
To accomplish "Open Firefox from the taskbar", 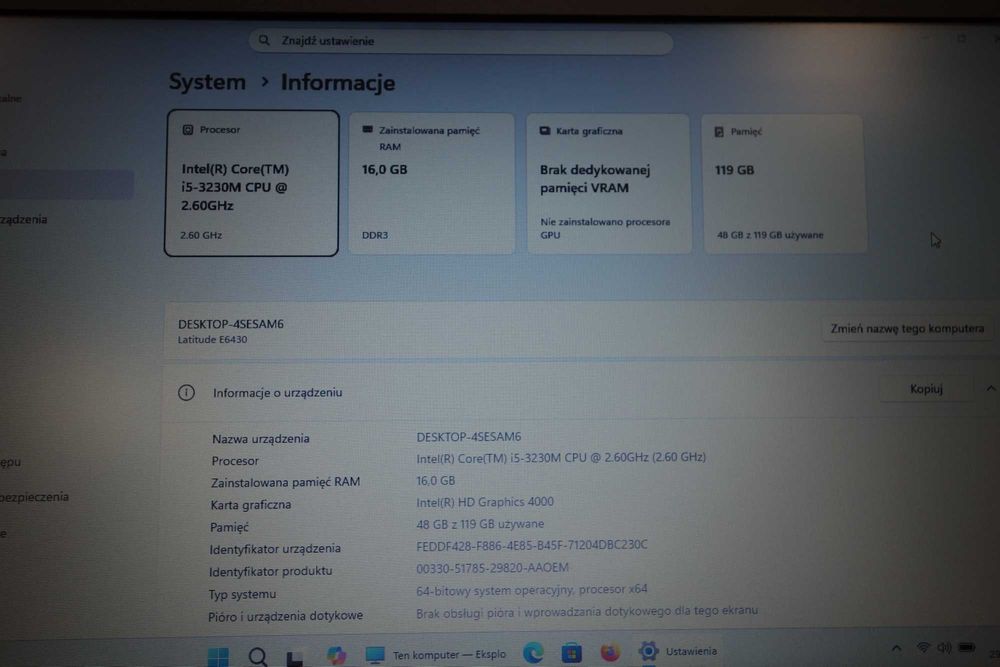I will (x=610, y=652).
